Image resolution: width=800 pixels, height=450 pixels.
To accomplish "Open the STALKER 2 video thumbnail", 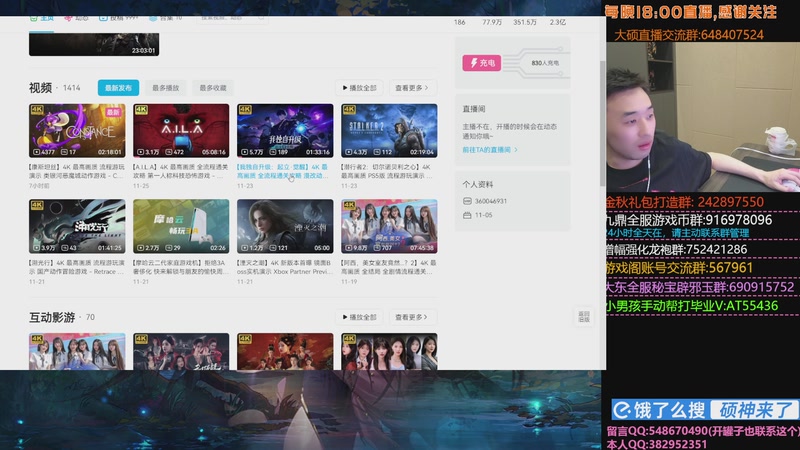I will click(389, 131).
